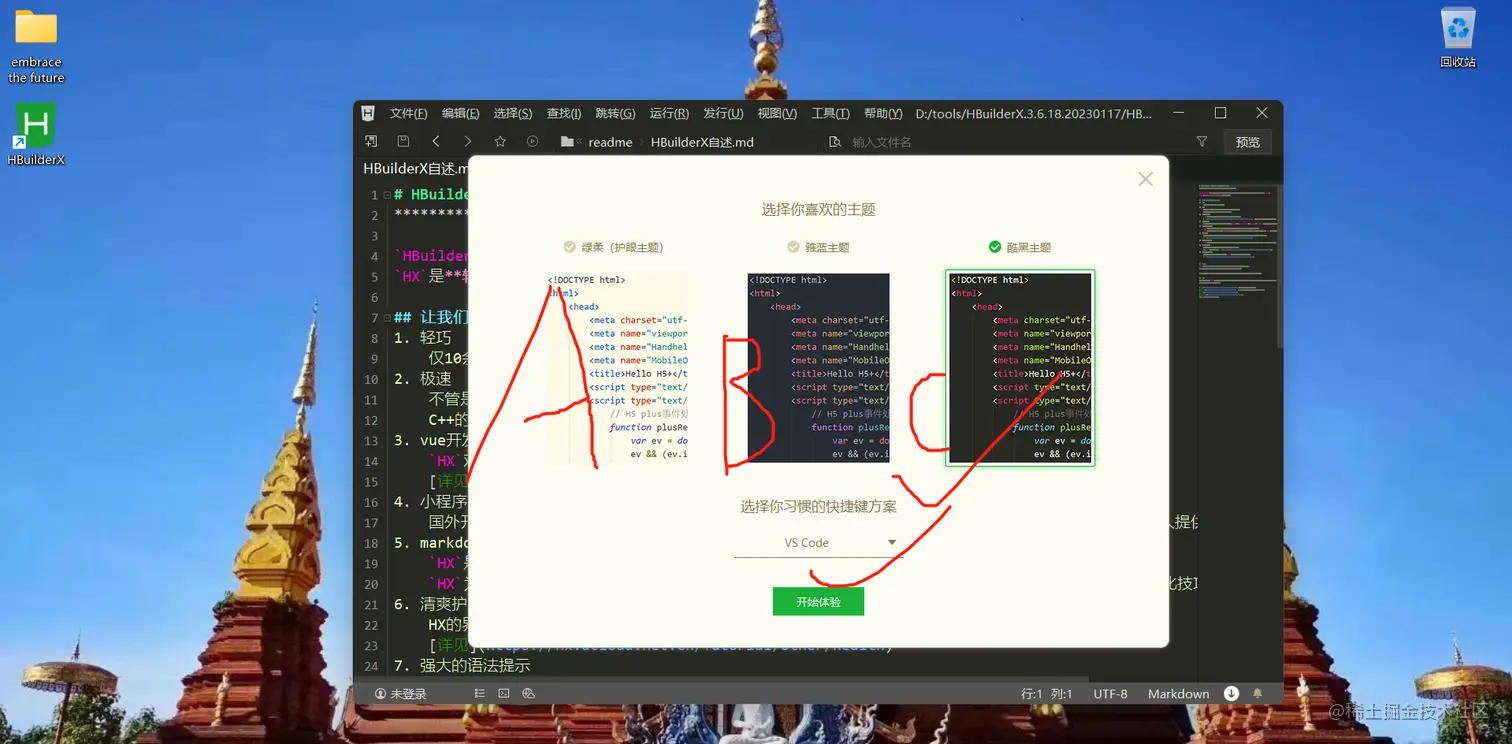Viewport: 1512px width, 744px height.
Task: Open the 文件(F) menu
Action: tap(409, 114)
